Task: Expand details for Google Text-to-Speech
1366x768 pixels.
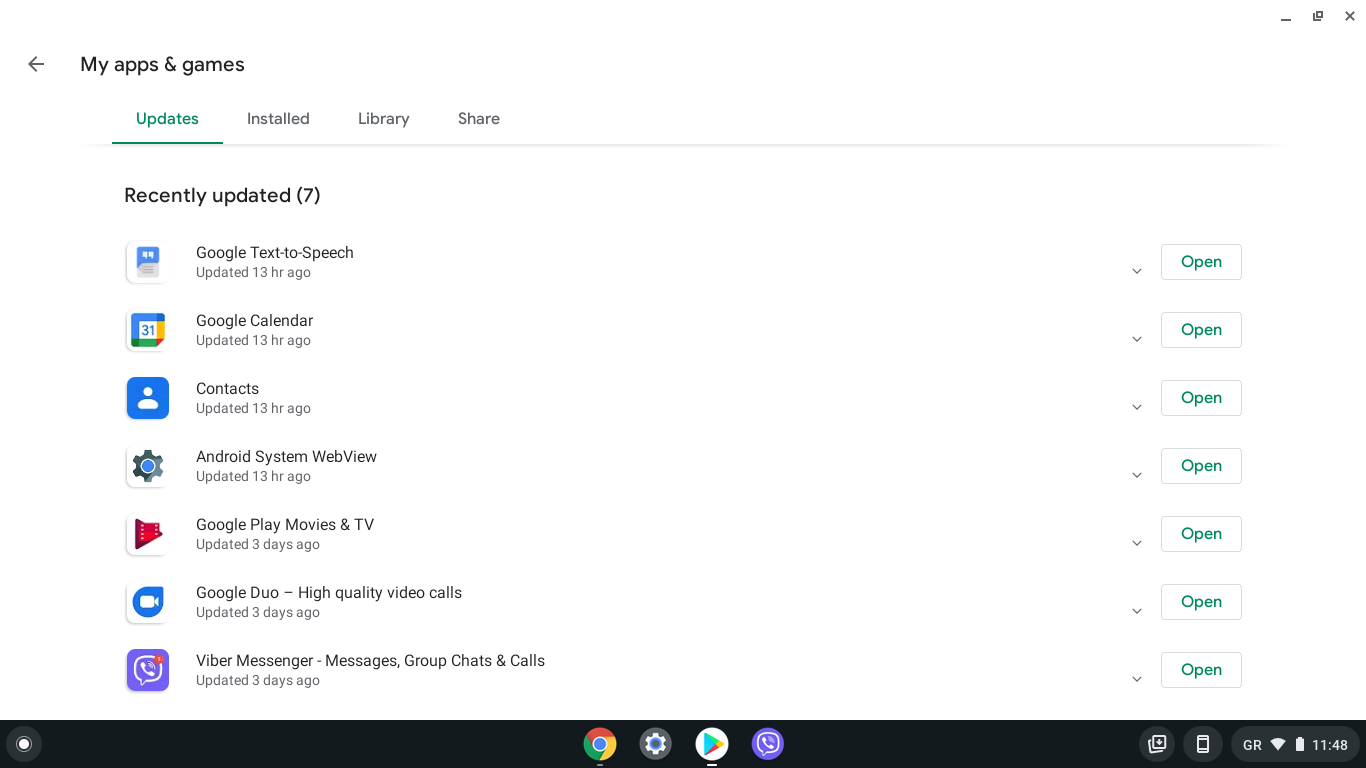Action: pos(1137,272)
